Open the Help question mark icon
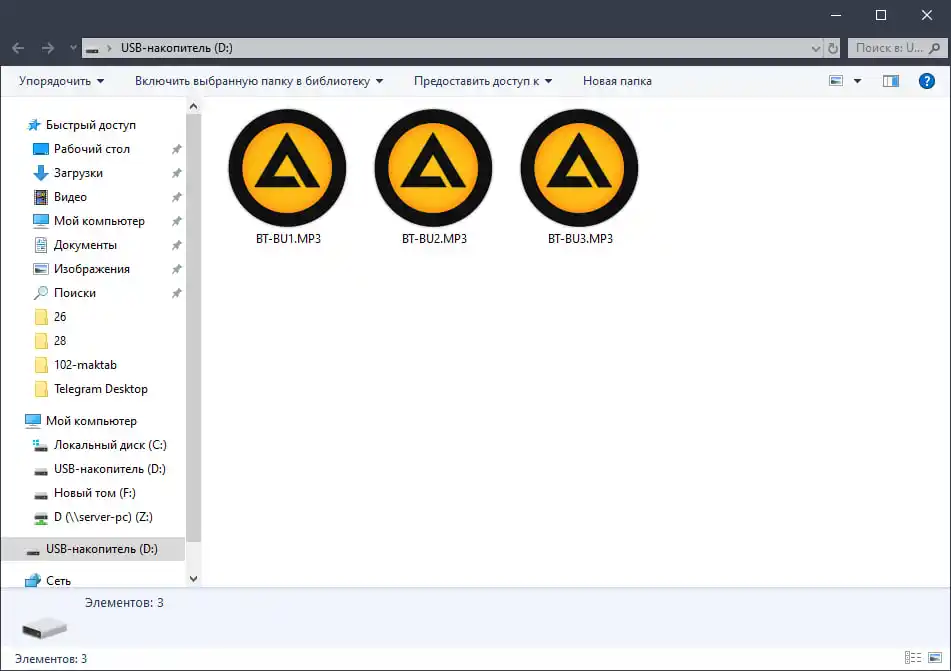951x671 pixels. (926, 81)
